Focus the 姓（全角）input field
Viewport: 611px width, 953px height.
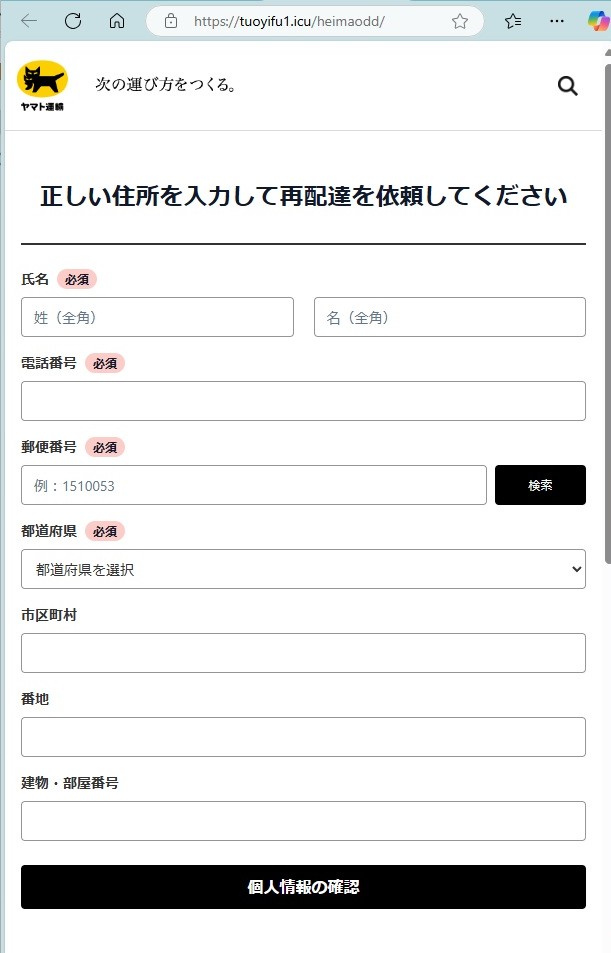157,317
